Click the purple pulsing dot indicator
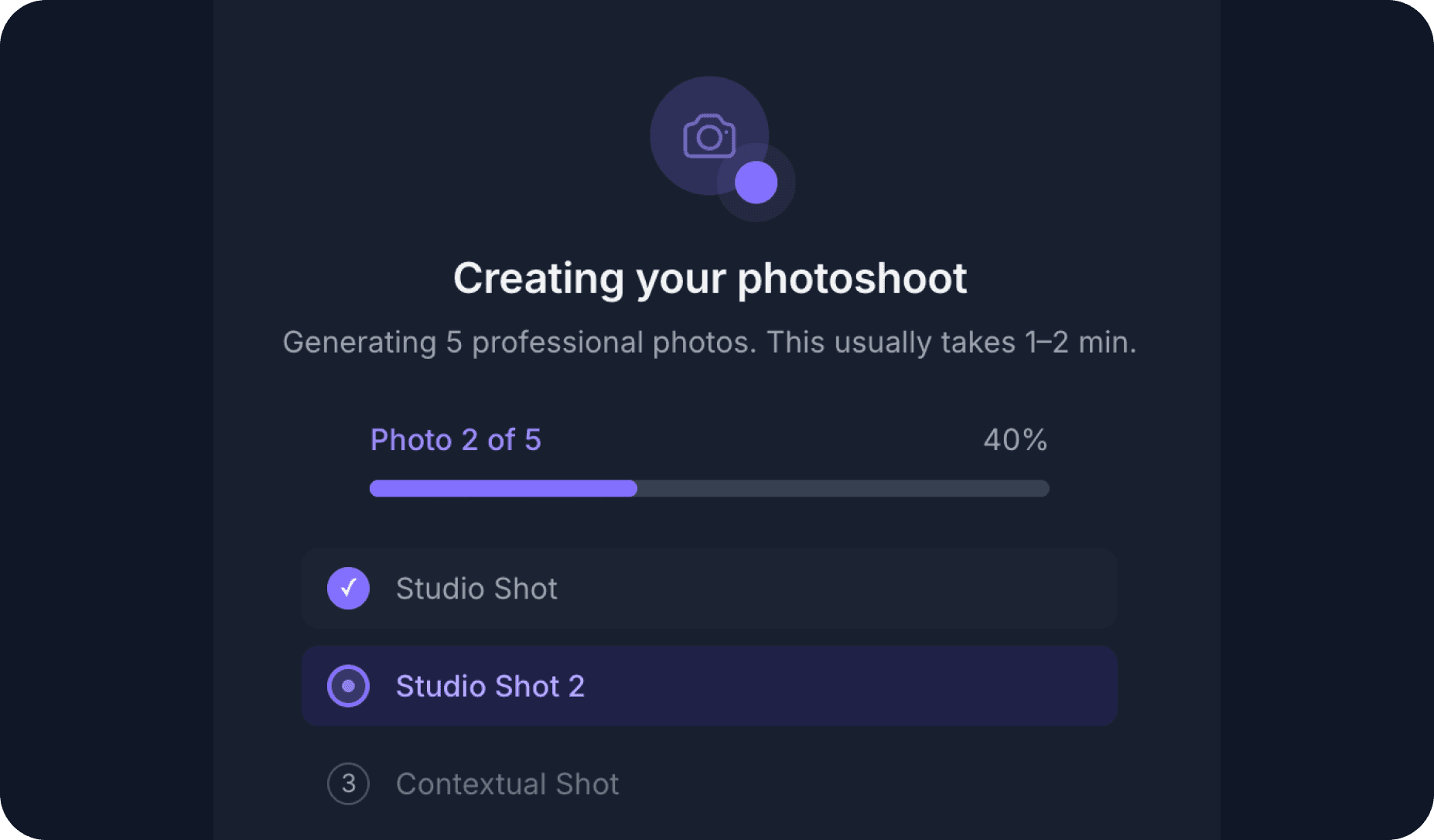Screen dimensions: 1434x840 click(x=756, y=183)
